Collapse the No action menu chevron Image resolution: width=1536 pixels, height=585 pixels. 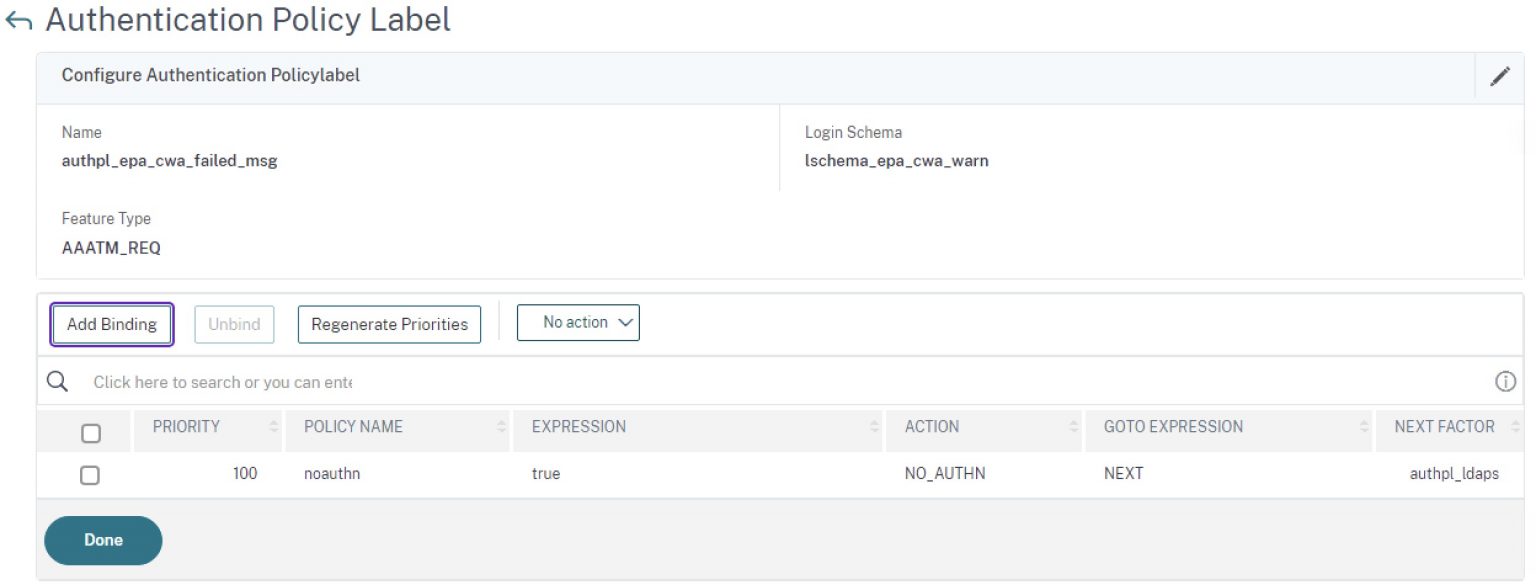[625, 322]
